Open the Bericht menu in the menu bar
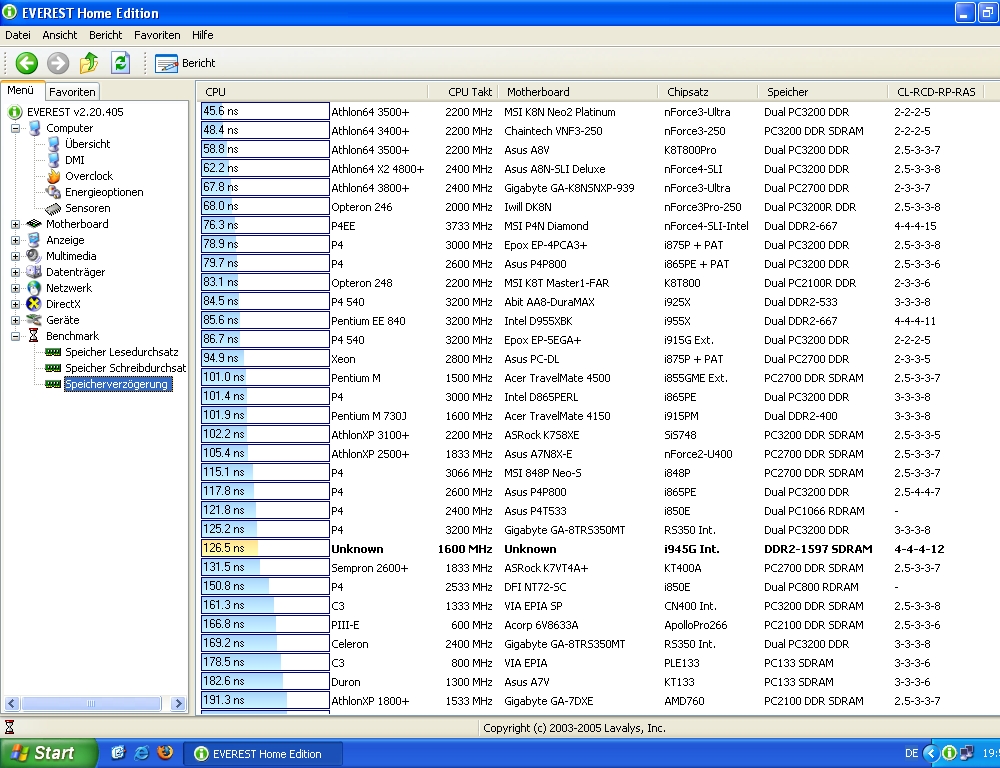 pos(105,35)
